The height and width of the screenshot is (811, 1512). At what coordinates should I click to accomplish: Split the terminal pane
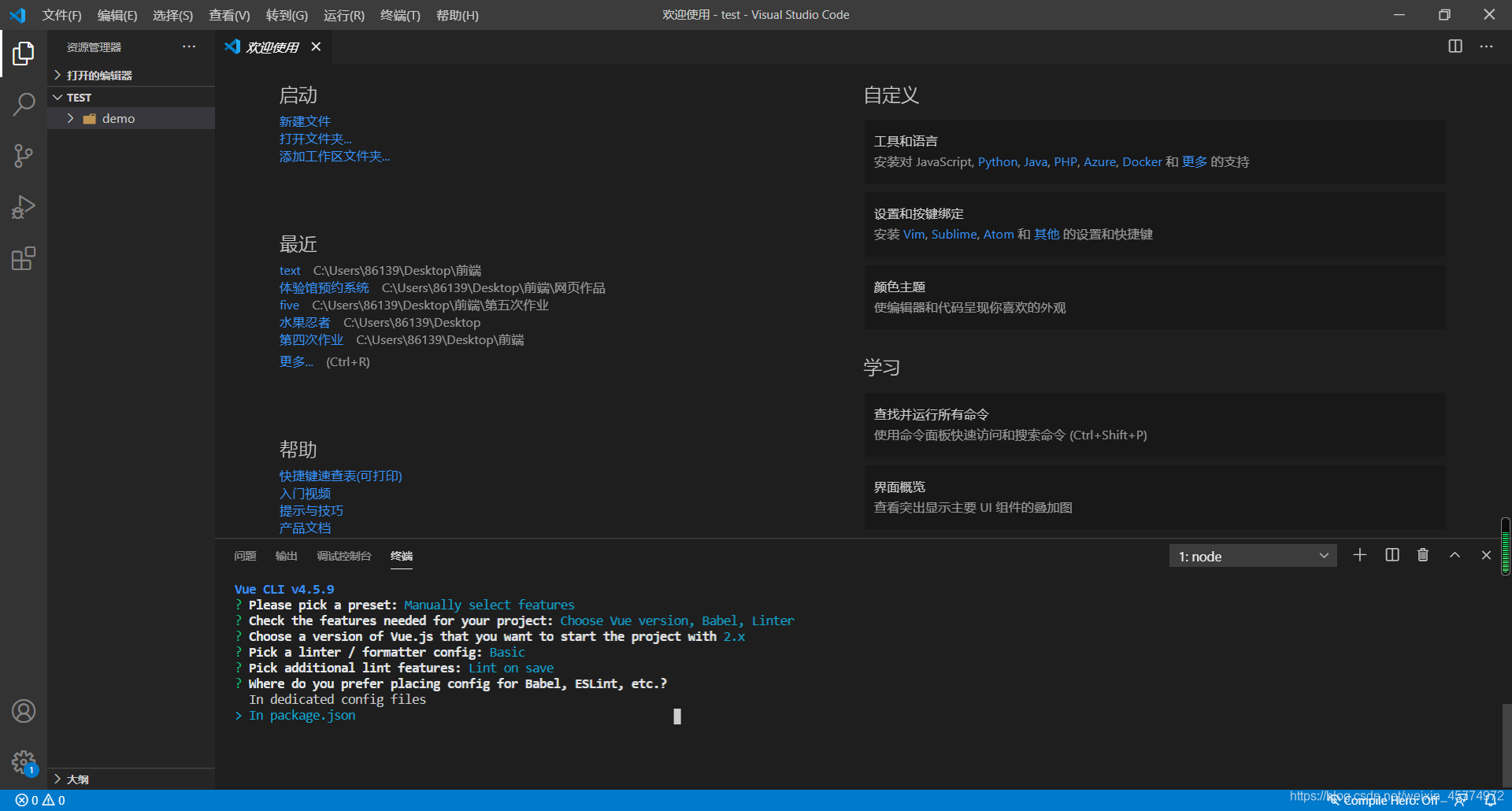pos(1392,555)
